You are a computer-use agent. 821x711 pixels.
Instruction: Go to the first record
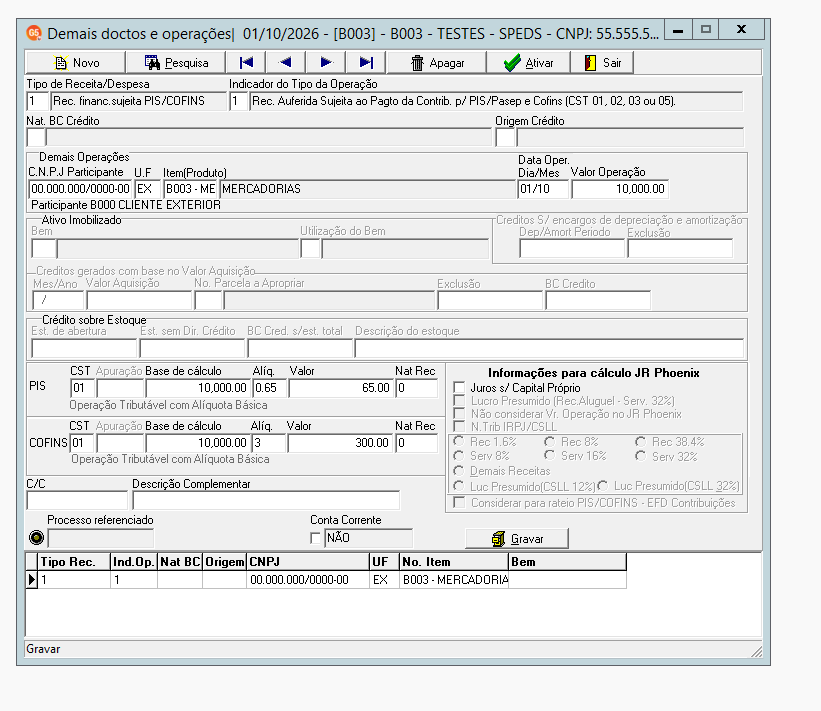pyautogui.click(x=246, y=63)
